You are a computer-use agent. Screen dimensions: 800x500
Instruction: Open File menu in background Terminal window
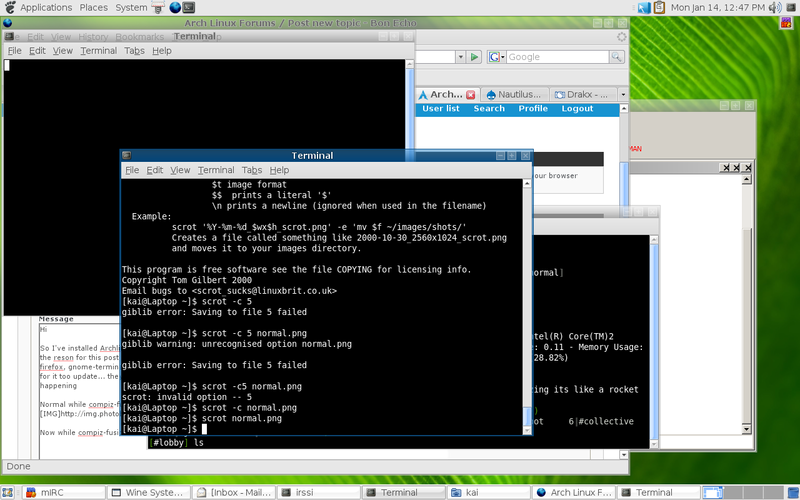click(14, 51)
